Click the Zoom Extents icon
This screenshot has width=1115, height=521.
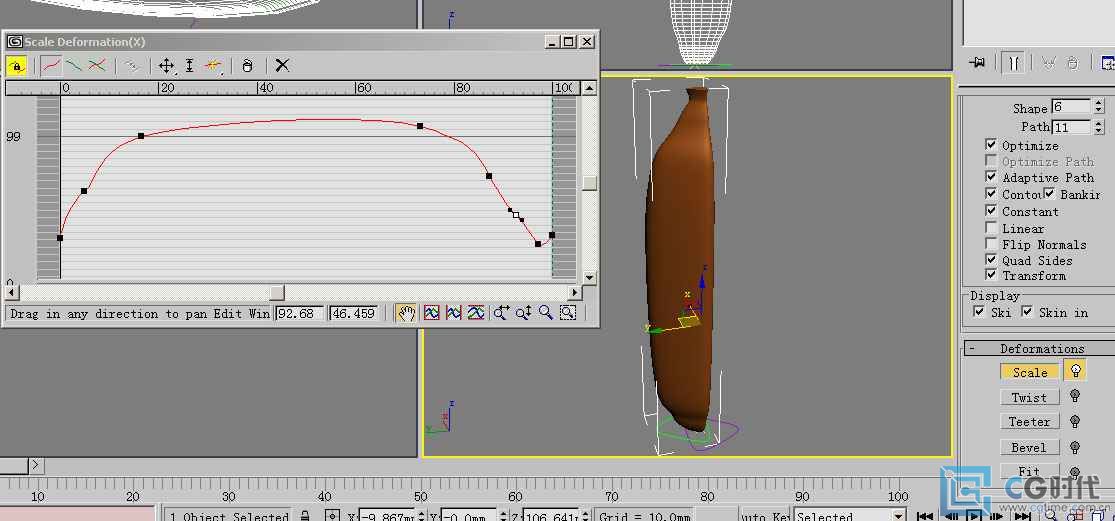point(432,313)
